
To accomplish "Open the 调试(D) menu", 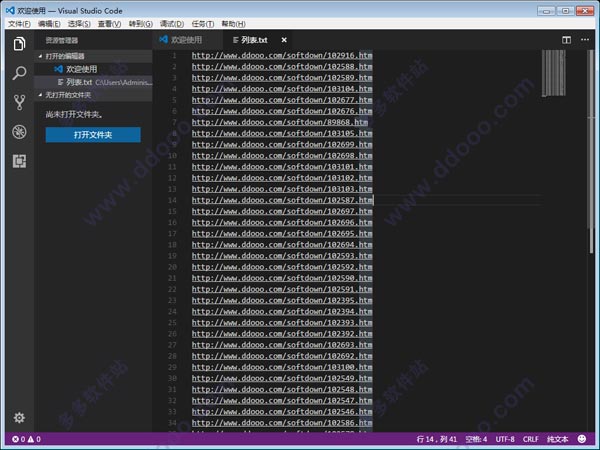I will (x=172, y=24).
